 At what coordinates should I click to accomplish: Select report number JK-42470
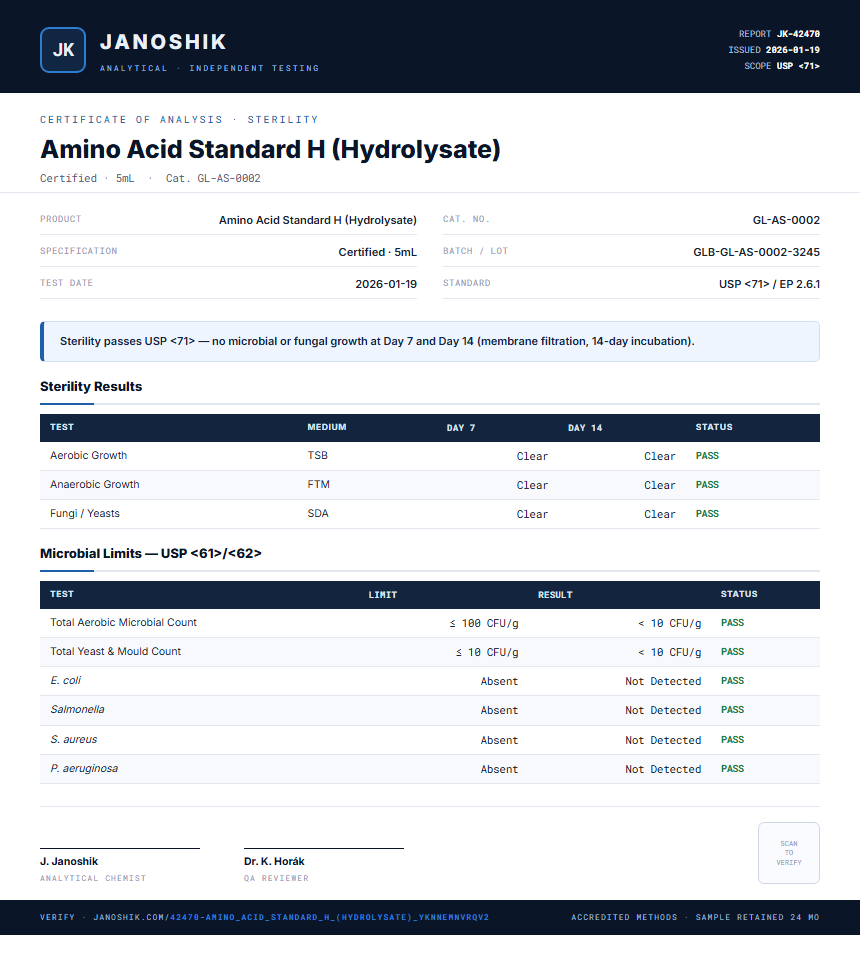pos(798,34)
